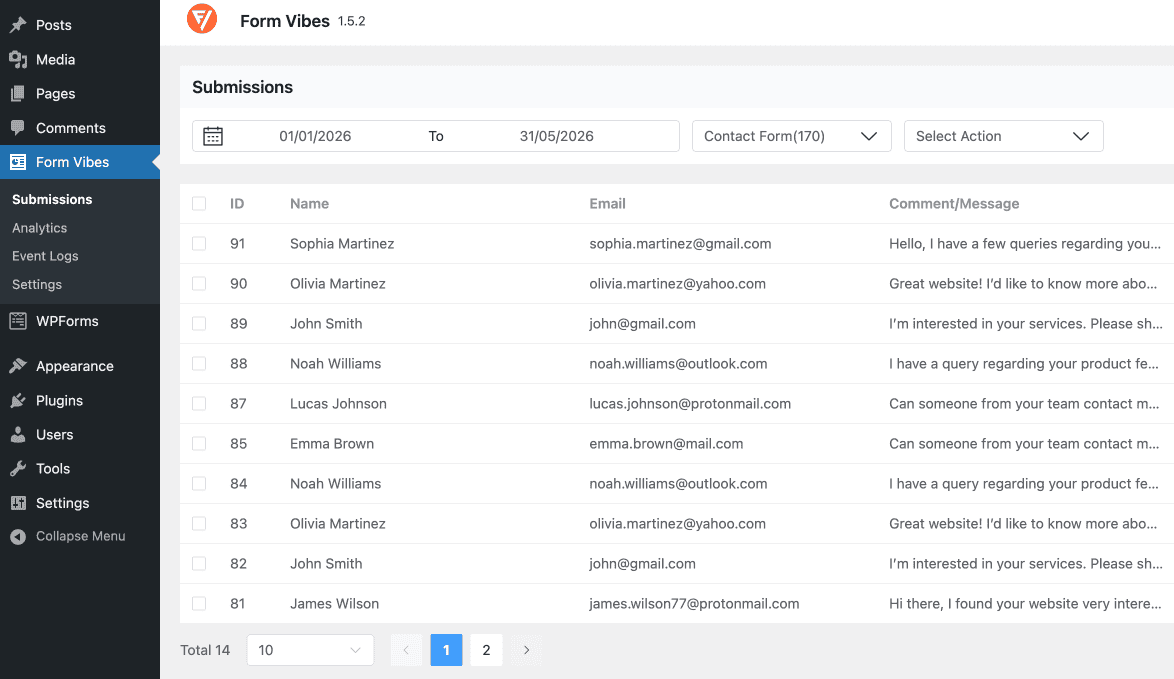Click the ID column header

[x=237, y=204]
